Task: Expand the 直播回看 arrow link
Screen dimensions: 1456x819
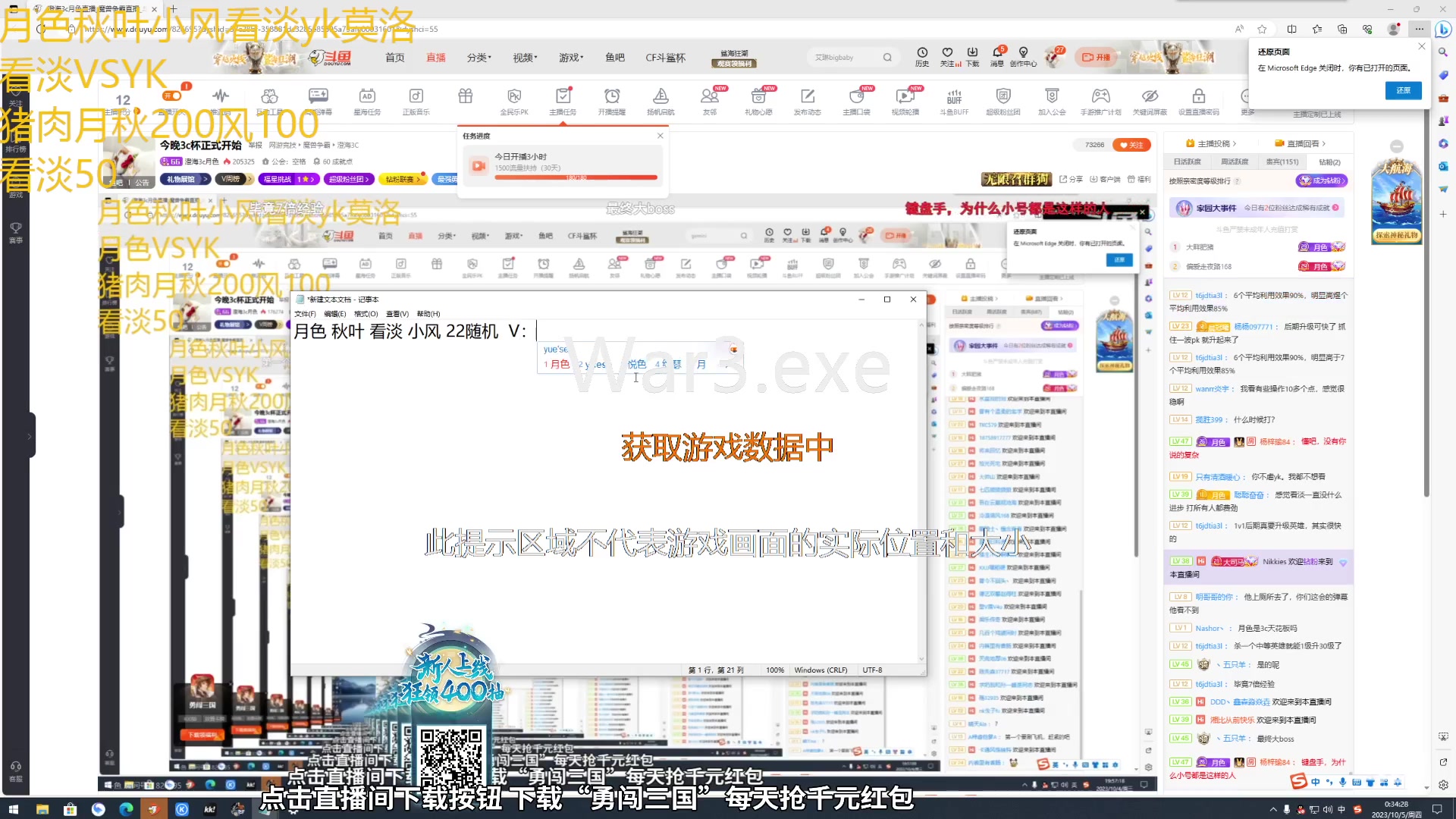Action: 1300,143
